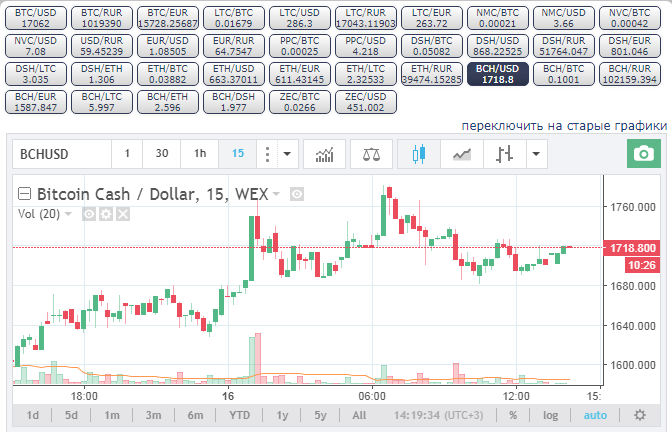Select the USD/RUR pair button
This screenshot has height=432, width=672.
(102, 46)
